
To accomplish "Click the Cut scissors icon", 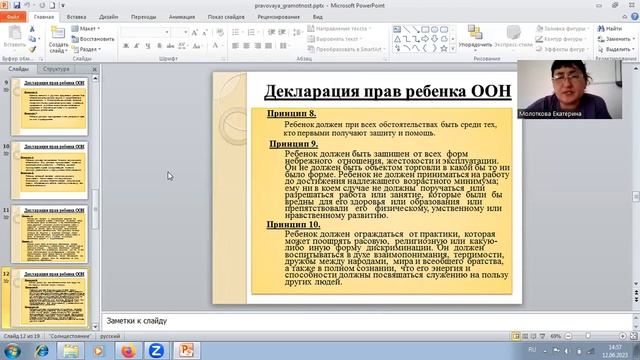I will click(x=32, y=29).
